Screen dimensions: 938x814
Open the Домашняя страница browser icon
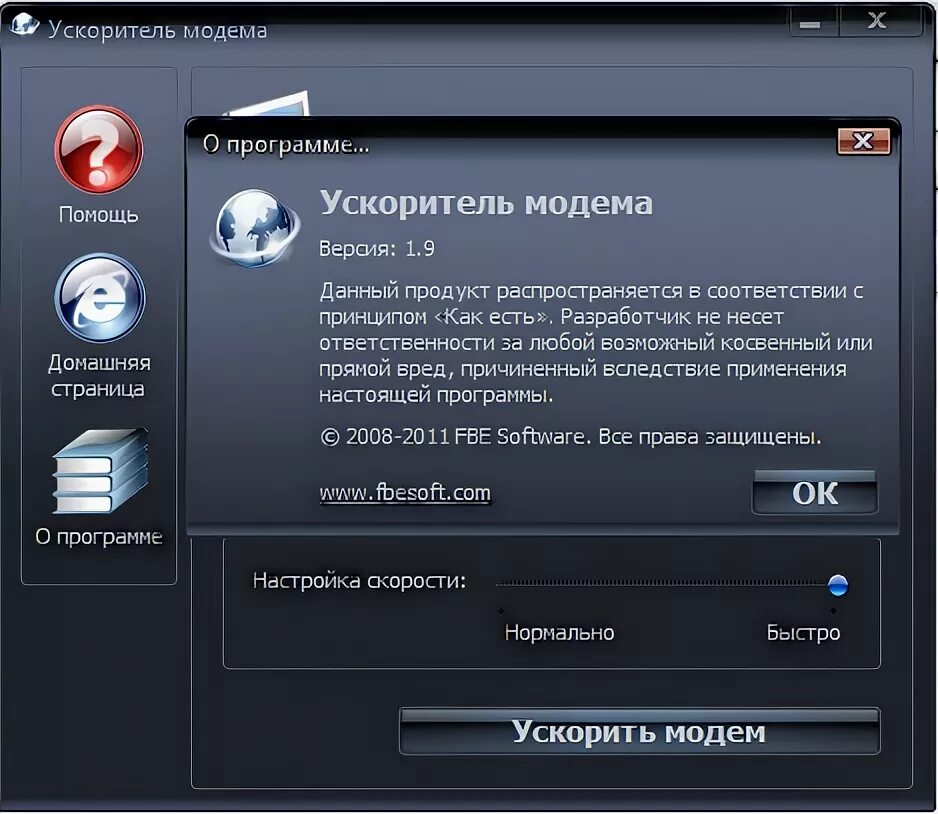point(100,298)
